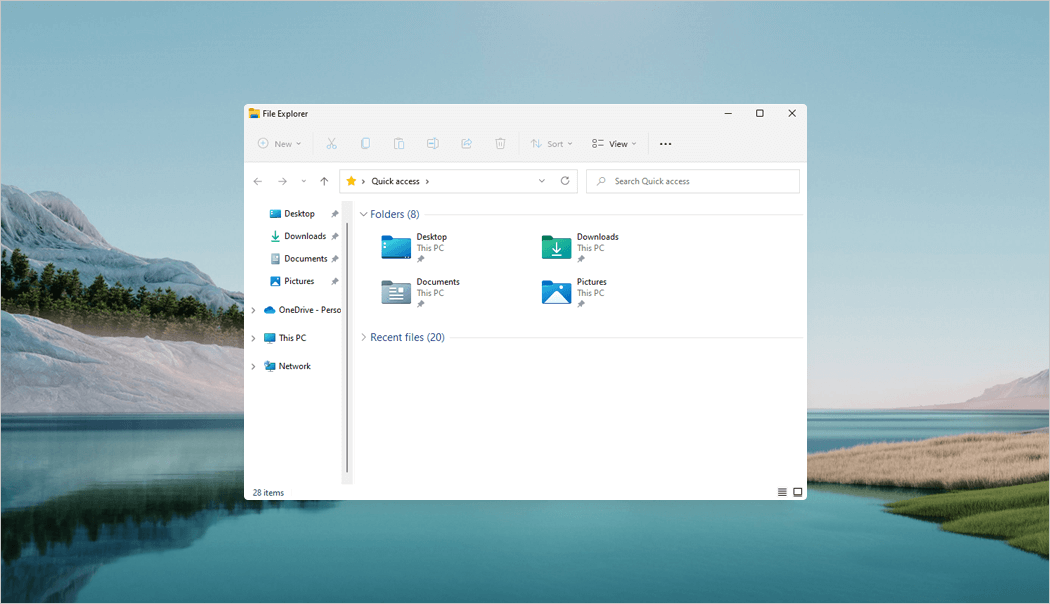The image size is (1050, 604).
Task: Click the Delete trash can icon
Action: (x=500, y=144)
